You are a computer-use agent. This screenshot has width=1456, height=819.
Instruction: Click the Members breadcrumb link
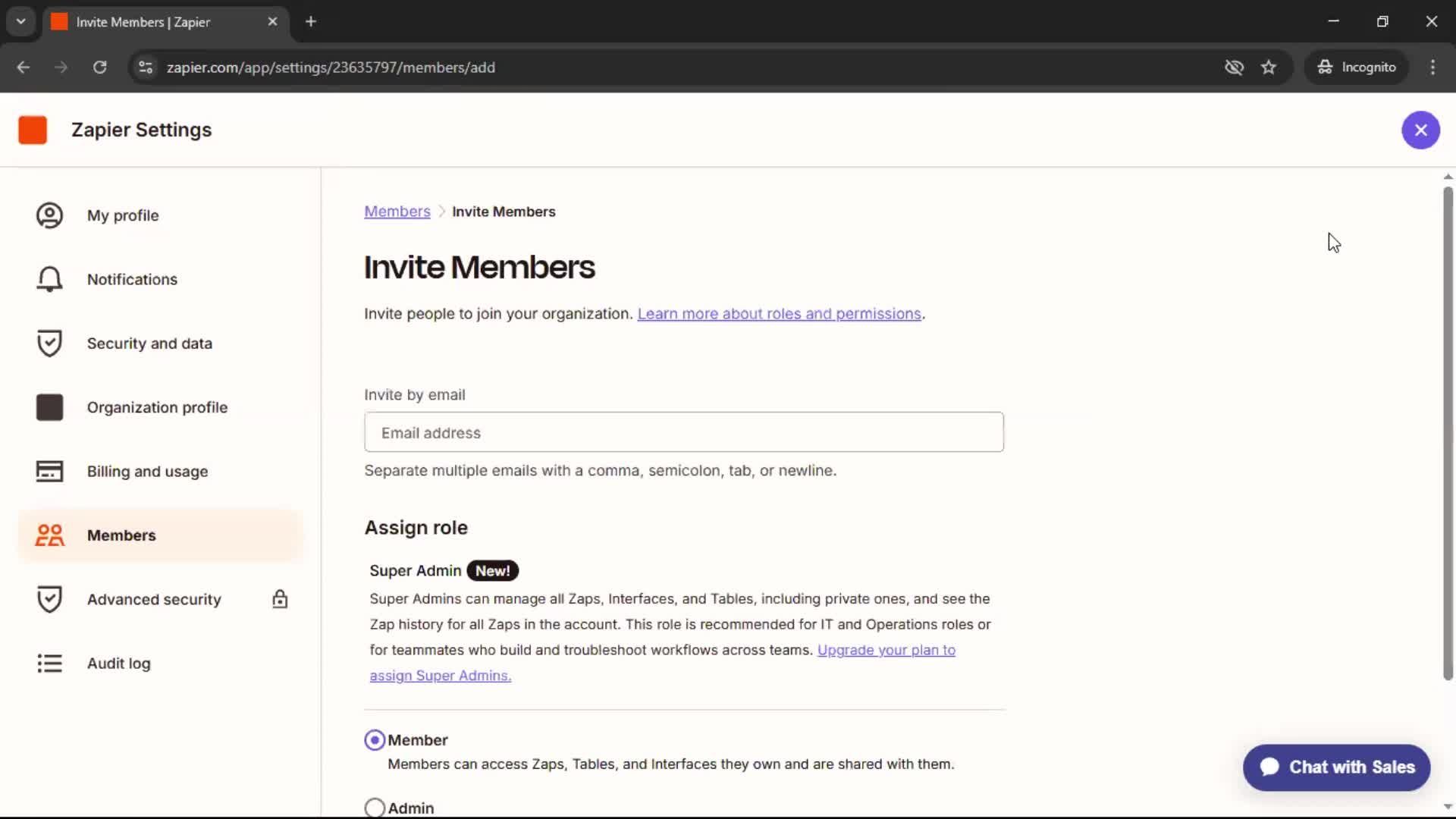pos(397,212)
